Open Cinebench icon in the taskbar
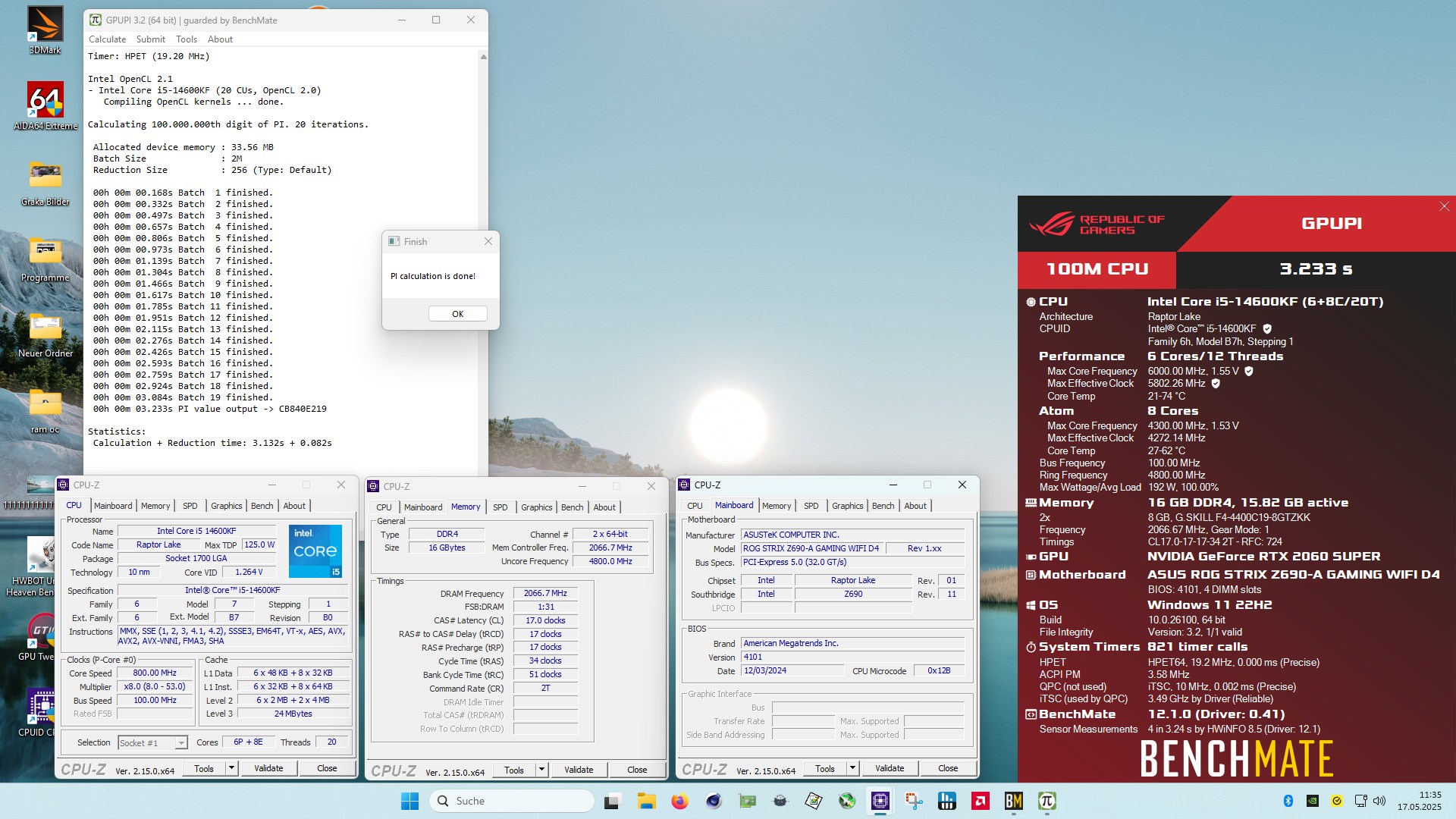 pyautogui.click(x=713, y=801)
